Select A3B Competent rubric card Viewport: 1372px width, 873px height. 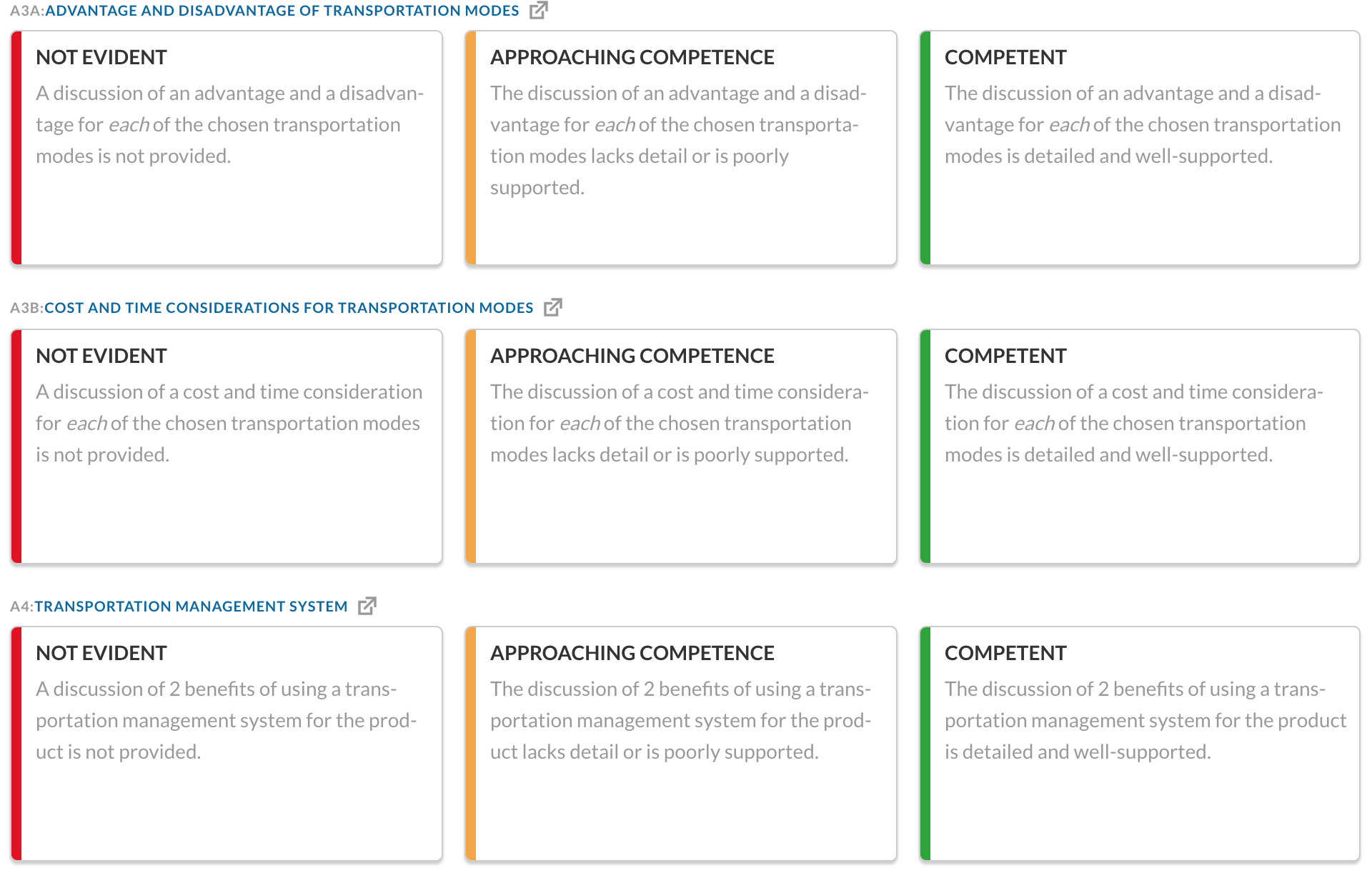point(1140,447)
